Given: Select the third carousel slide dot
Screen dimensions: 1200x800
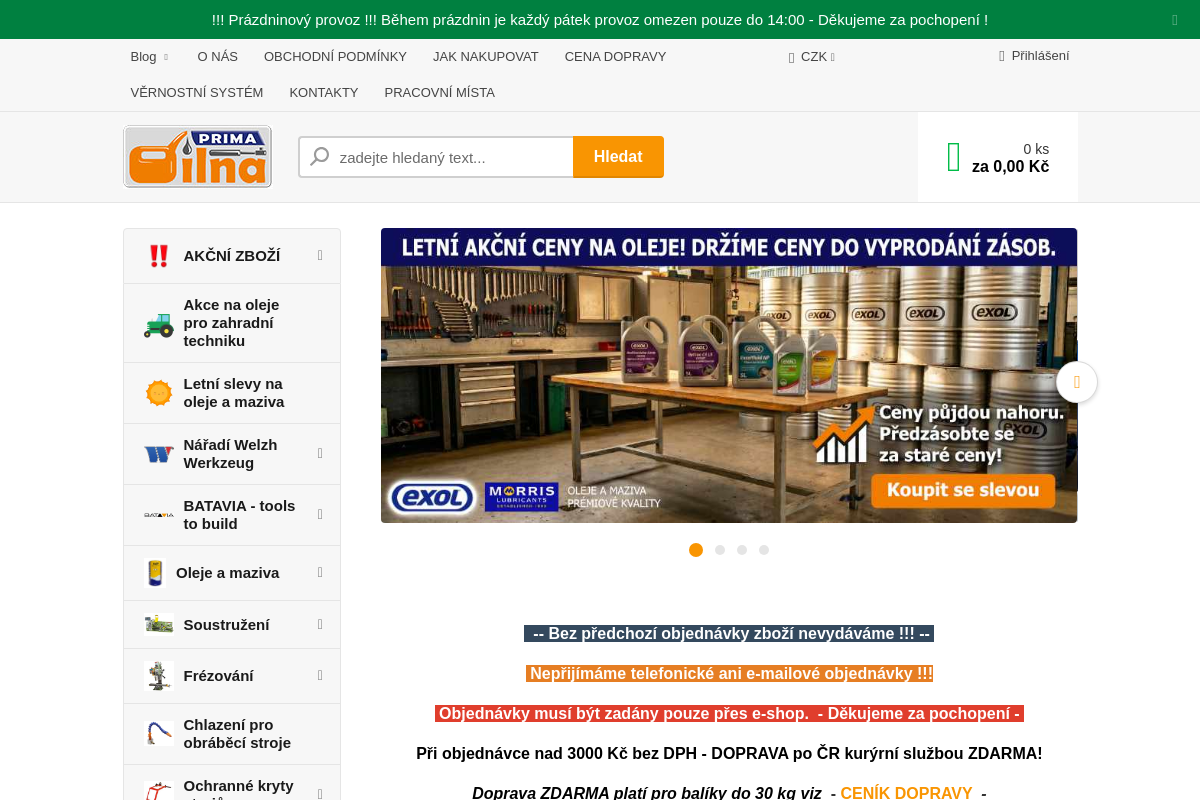Looking at the screenshot, I should [742, 550].
